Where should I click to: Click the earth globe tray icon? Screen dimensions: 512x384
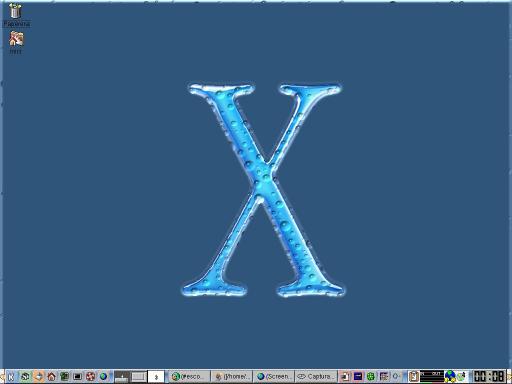click(x=450, y=377)
